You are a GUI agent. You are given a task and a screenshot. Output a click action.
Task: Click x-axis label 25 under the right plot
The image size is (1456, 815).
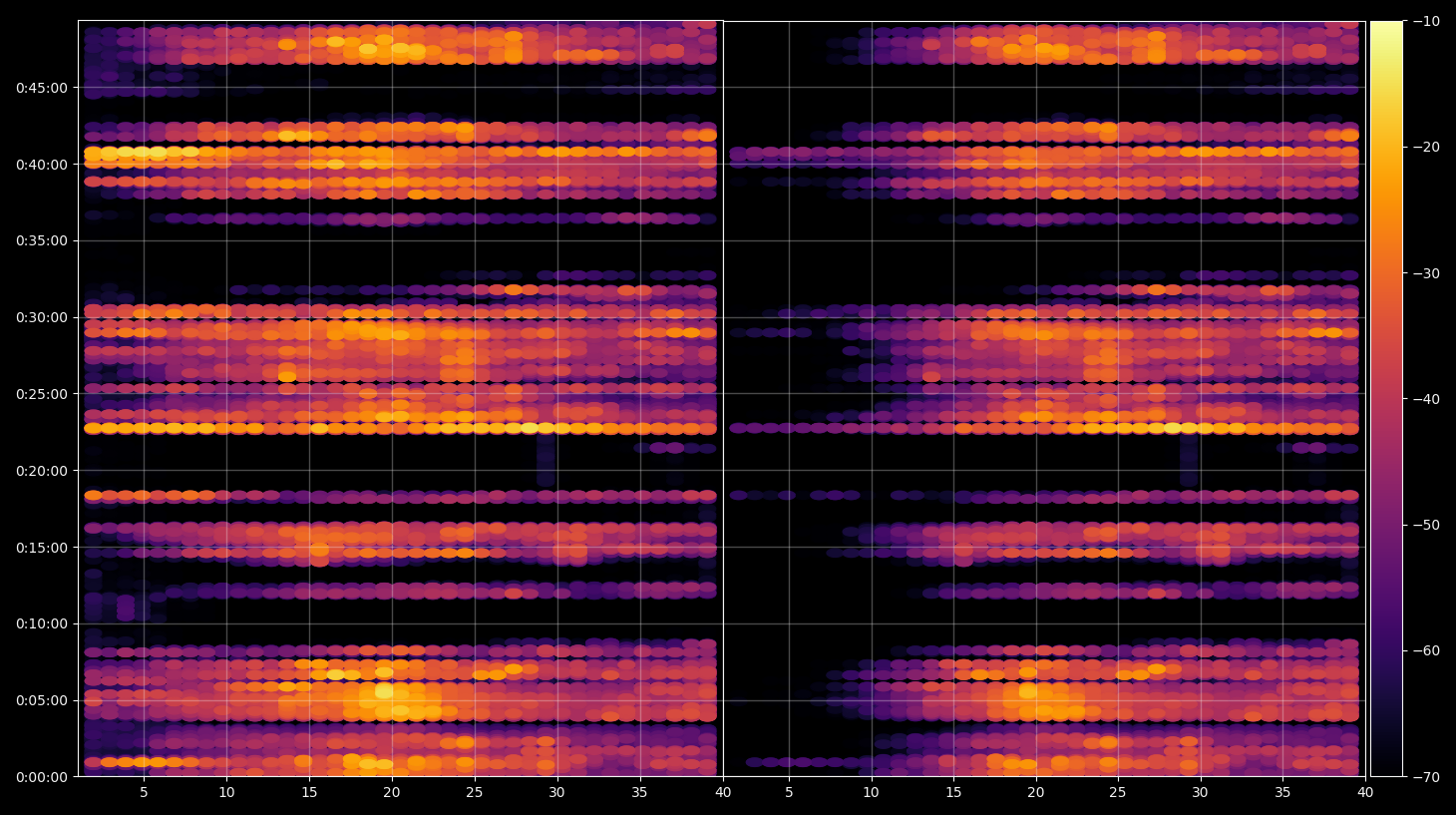[1118, 793]
